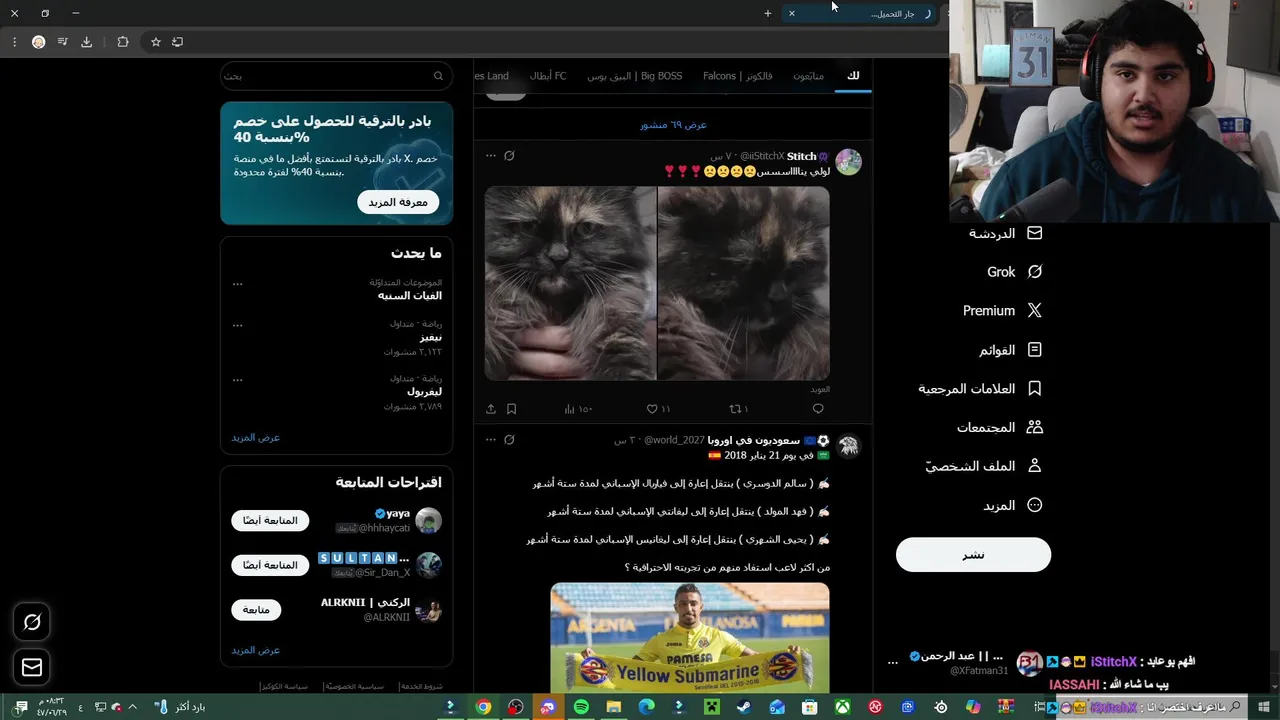Open the chat envelope item in sidebar
The image size is (1280, 720).
(x=1005, y=233)
